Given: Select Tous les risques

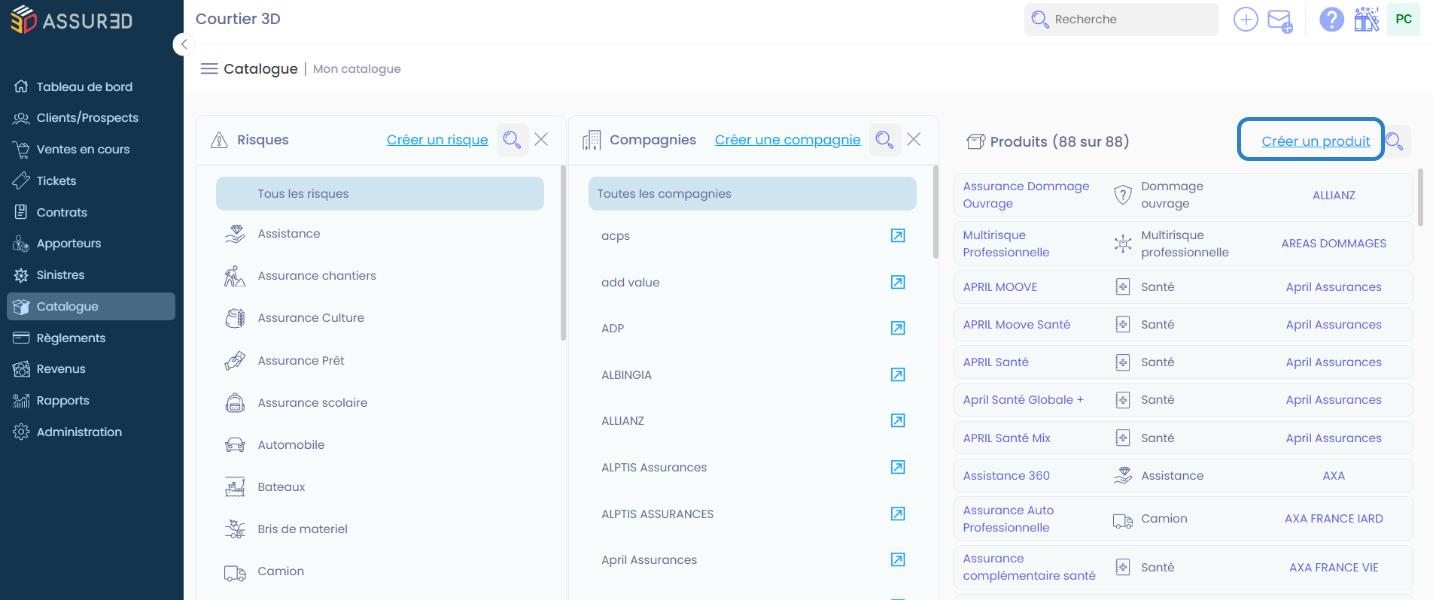Looking at the screenshot, I should pyautogui.click(x=380, y=194).
